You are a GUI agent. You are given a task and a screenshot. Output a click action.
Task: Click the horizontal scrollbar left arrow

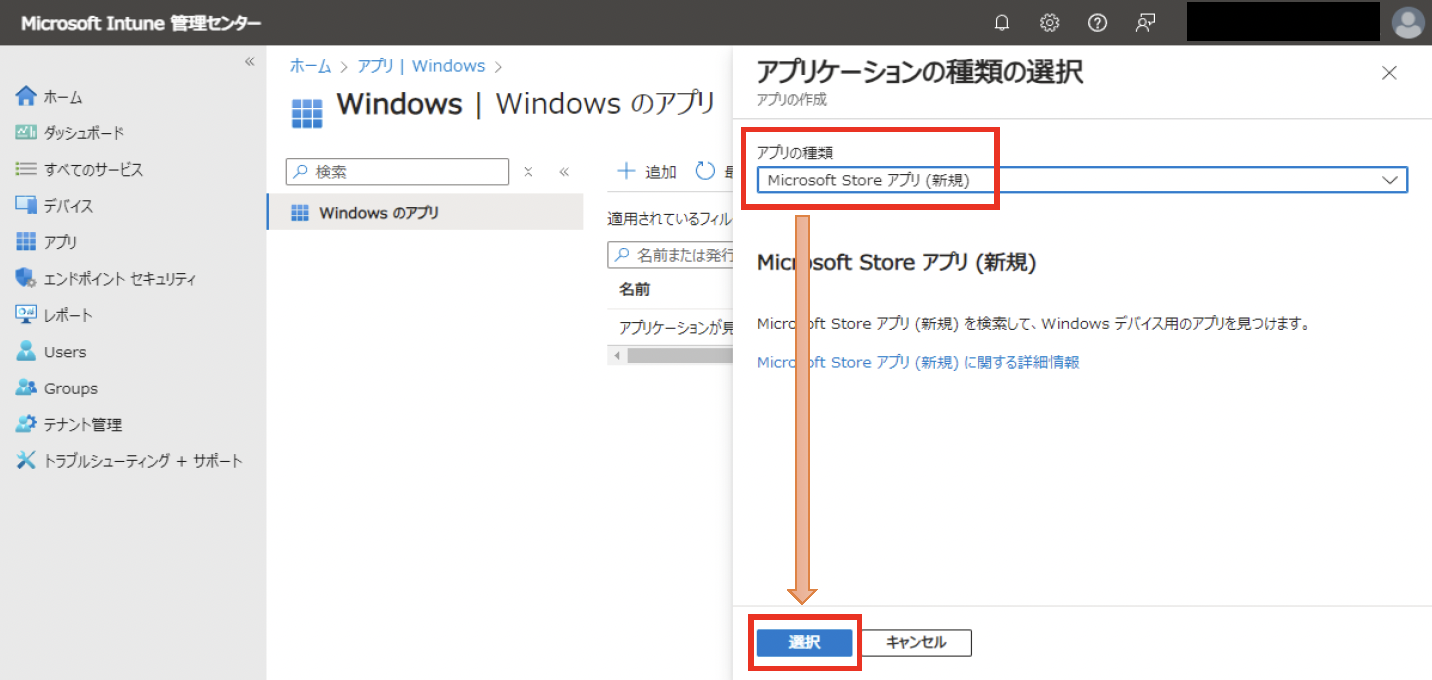pyautogui.click(x=617, y=356)
